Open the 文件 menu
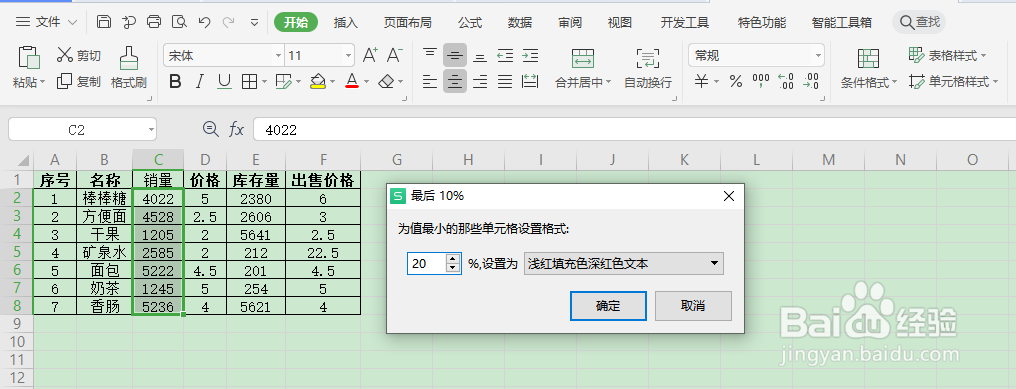1016x389 pixels. click(47, 22)
